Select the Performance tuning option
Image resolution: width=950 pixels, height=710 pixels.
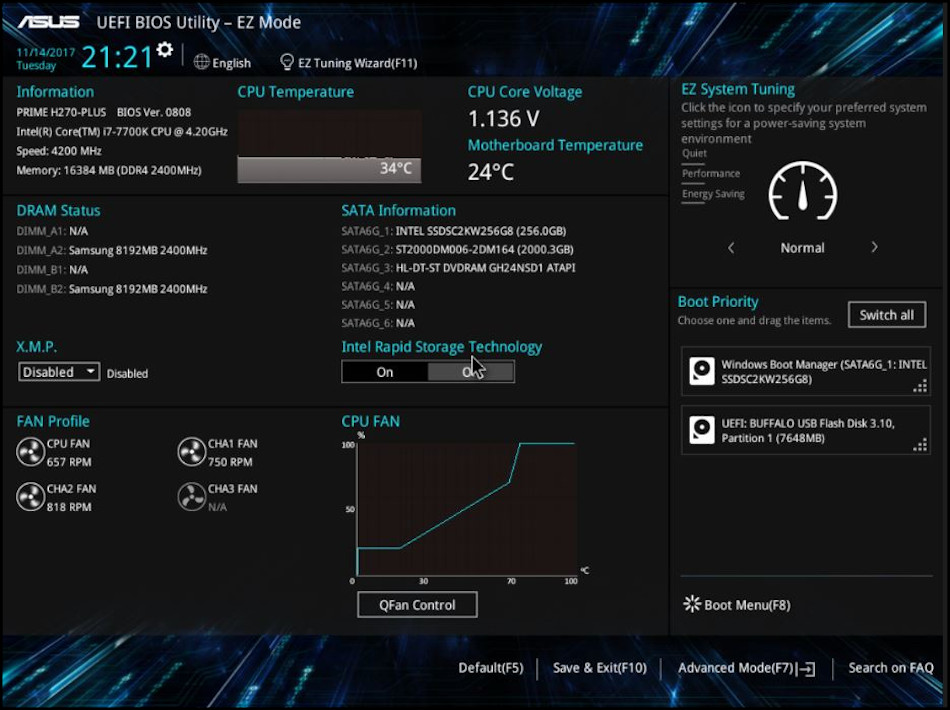pos(711,173)
